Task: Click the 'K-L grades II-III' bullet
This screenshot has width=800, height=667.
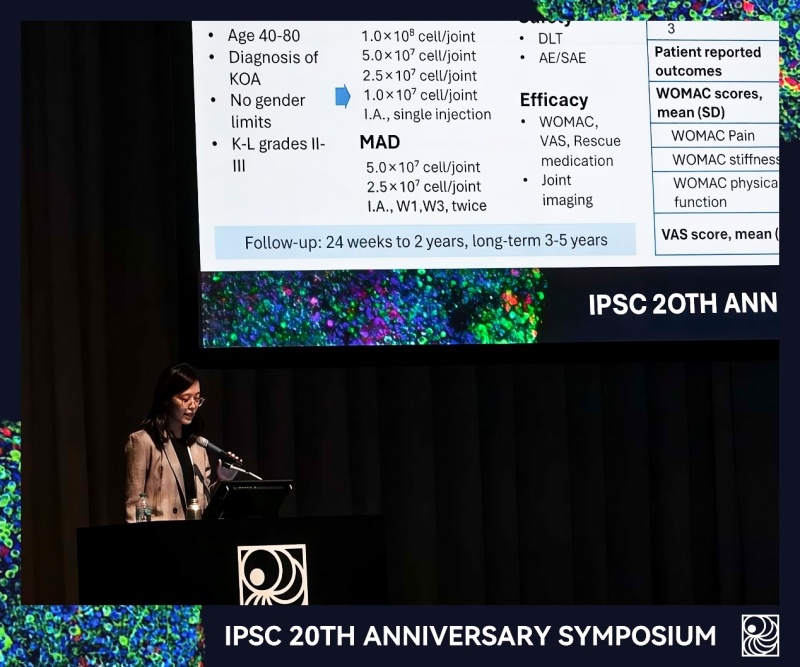Action: point(278,155)
